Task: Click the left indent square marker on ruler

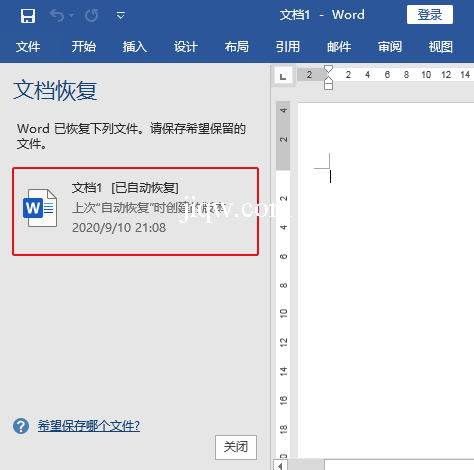Action: (x=328, y=87)
